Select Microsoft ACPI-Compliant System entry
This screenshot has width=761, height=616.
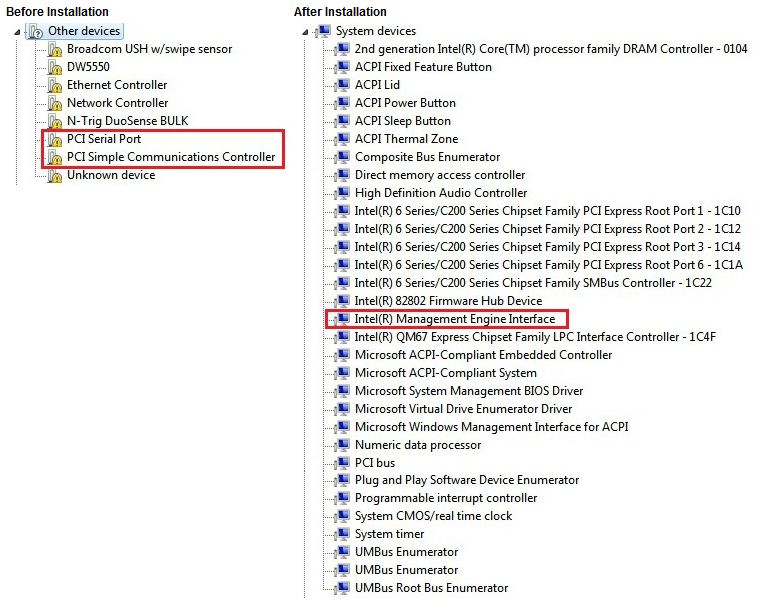tap(446, 373)
